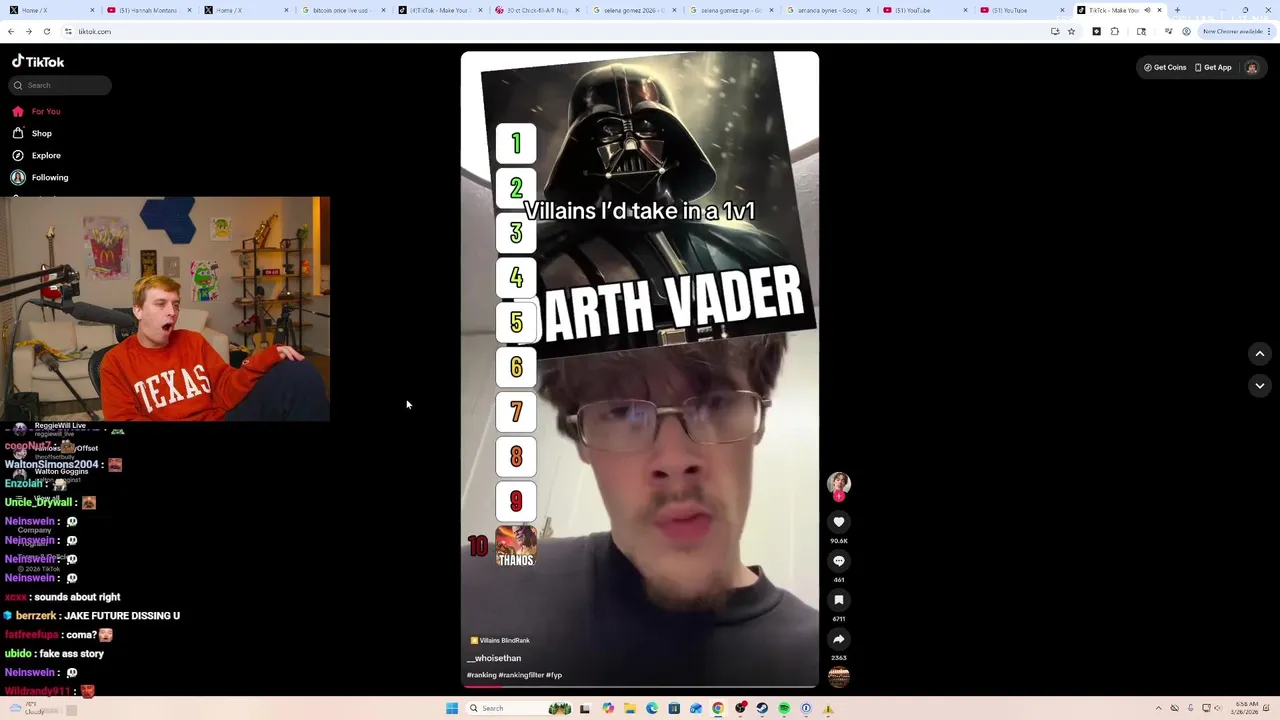The width and height of the screenshot is (1280, 720).
Task: Open the Chrome extensions puzzle icon
Action: point(1115,31)
